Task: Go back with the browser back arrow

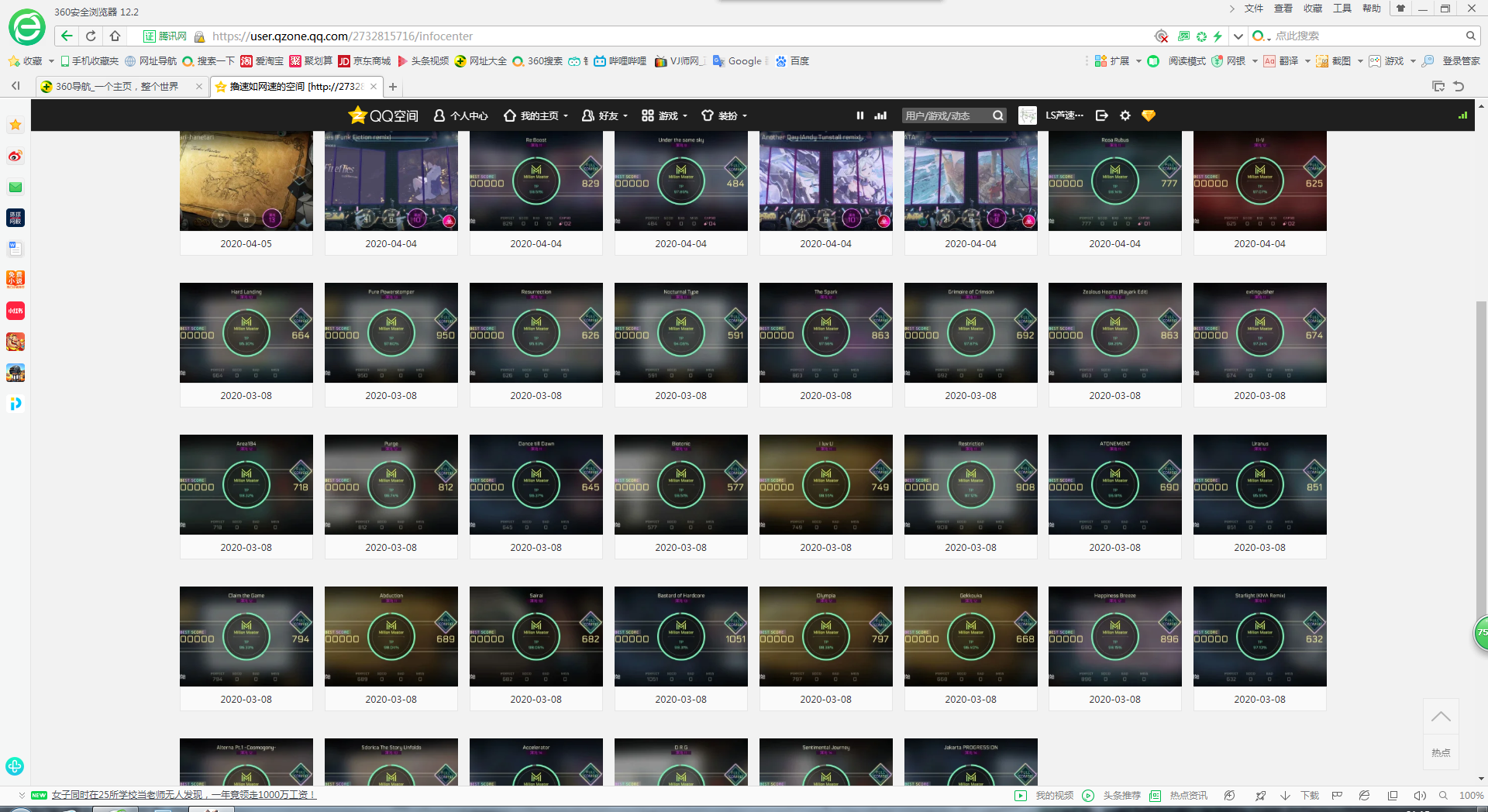Action: click(x=67, y=36)
